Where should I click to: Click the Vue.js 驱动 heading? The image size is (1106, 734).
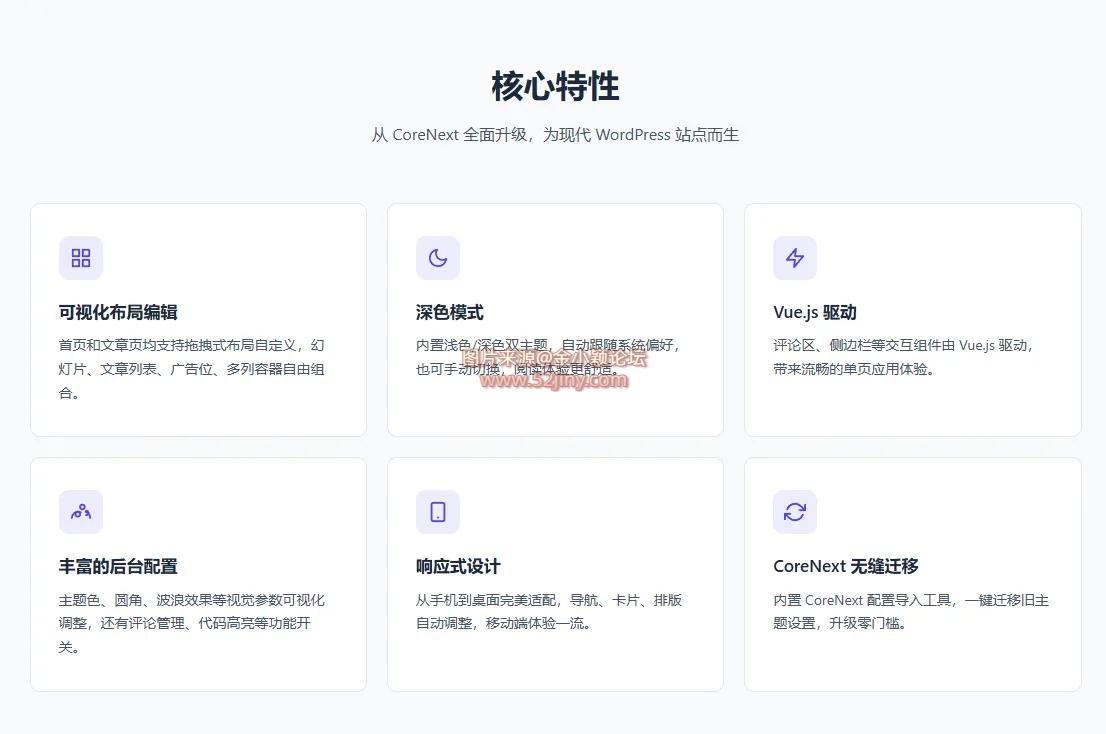click(x=815, y=312)
